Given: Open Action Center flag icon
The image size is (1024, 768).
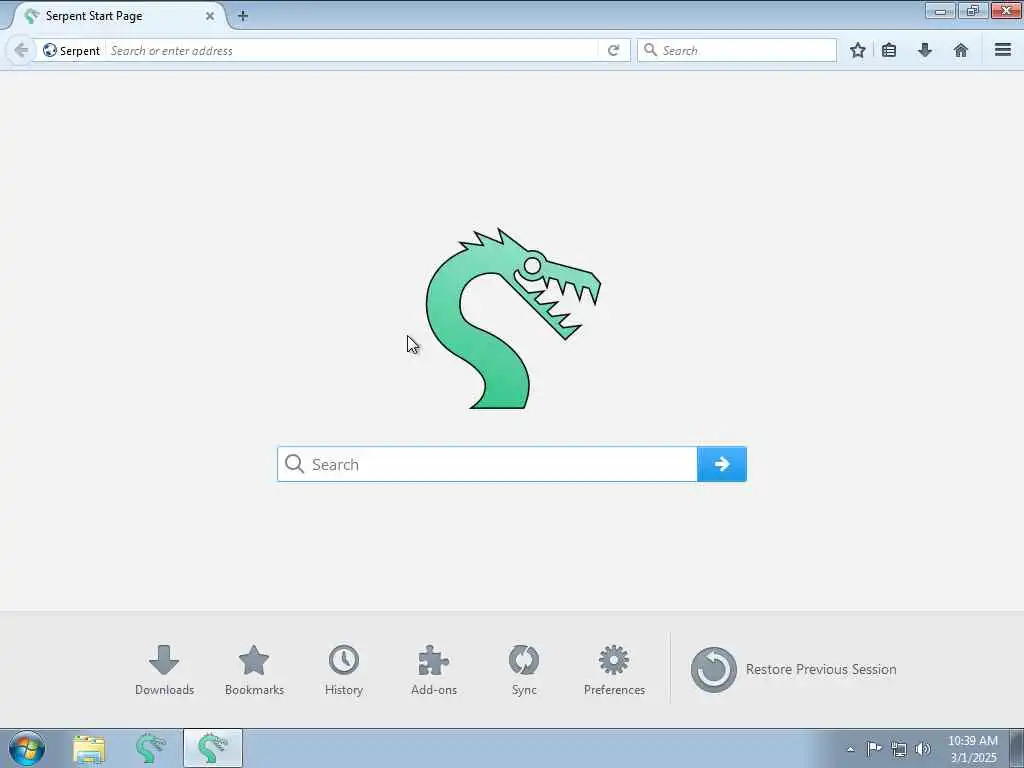Looking at the screenshot, I should point(874,748).
